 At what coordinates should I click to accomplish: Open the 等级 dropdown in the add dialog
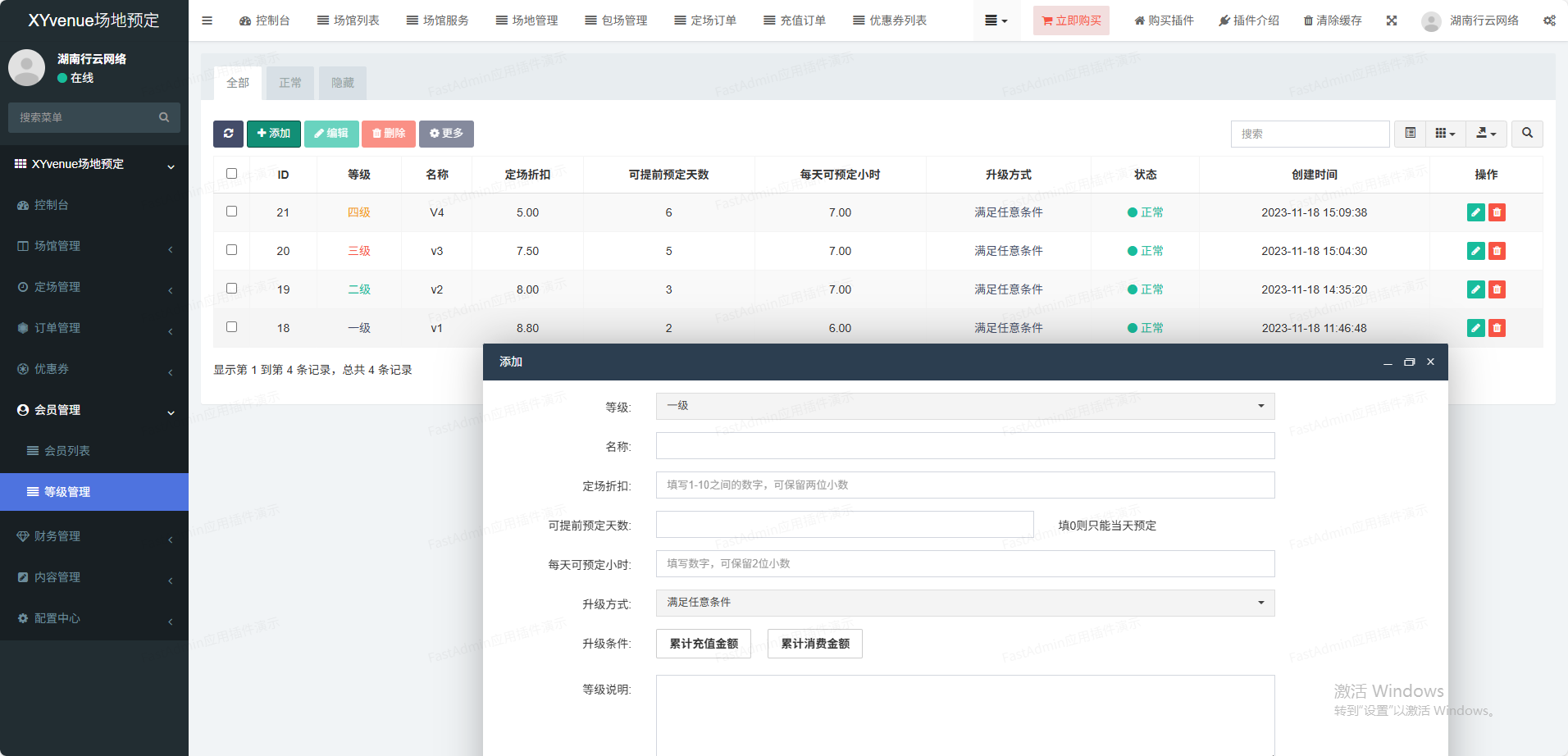(964, 406)
